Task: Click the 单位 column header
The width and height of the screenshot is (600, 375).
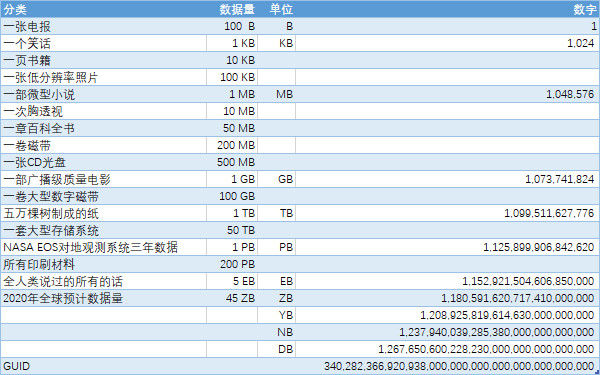Action: point(276,9)
